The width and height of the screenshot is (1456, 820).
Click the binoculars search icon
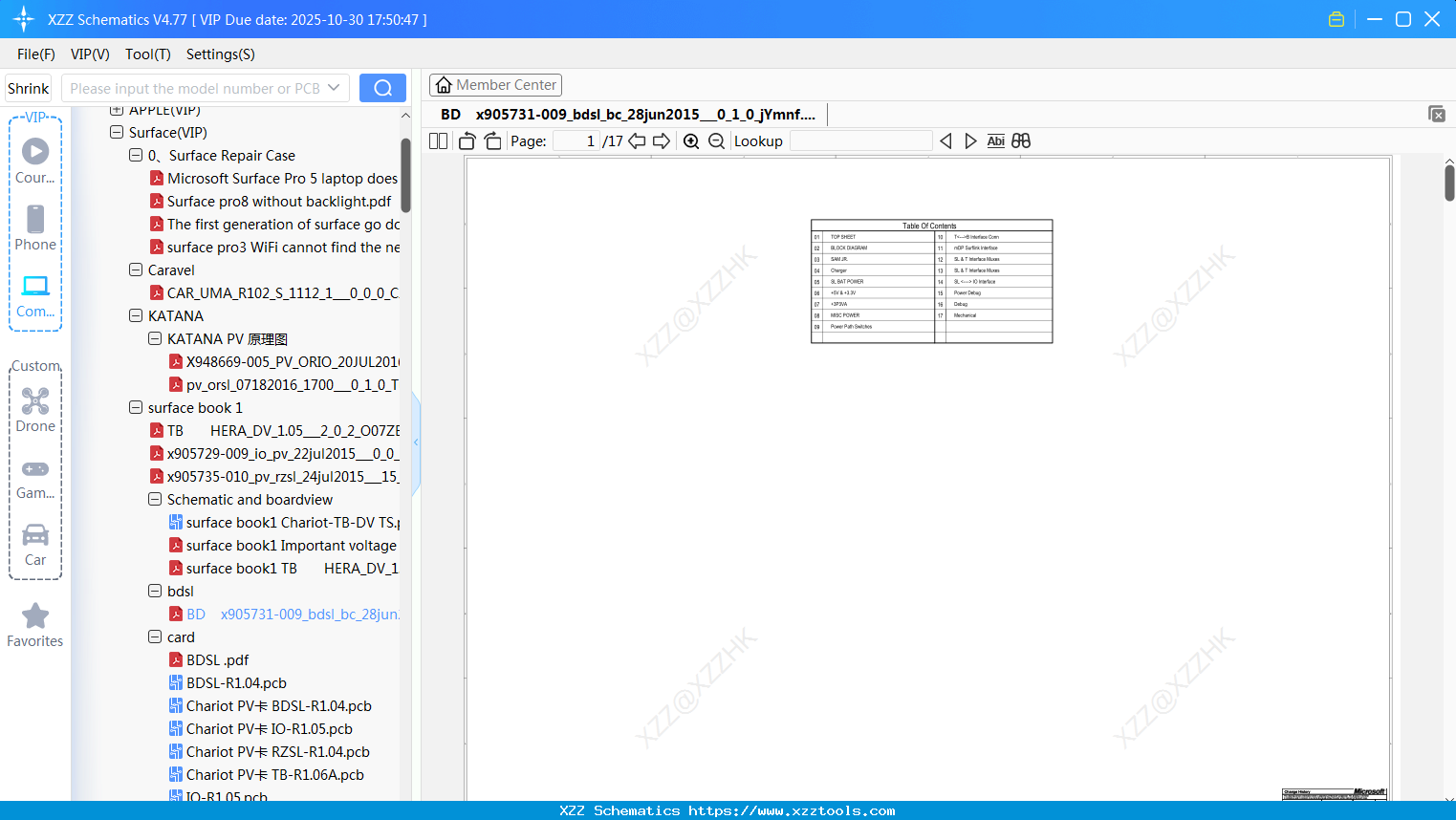(1021, 140)
